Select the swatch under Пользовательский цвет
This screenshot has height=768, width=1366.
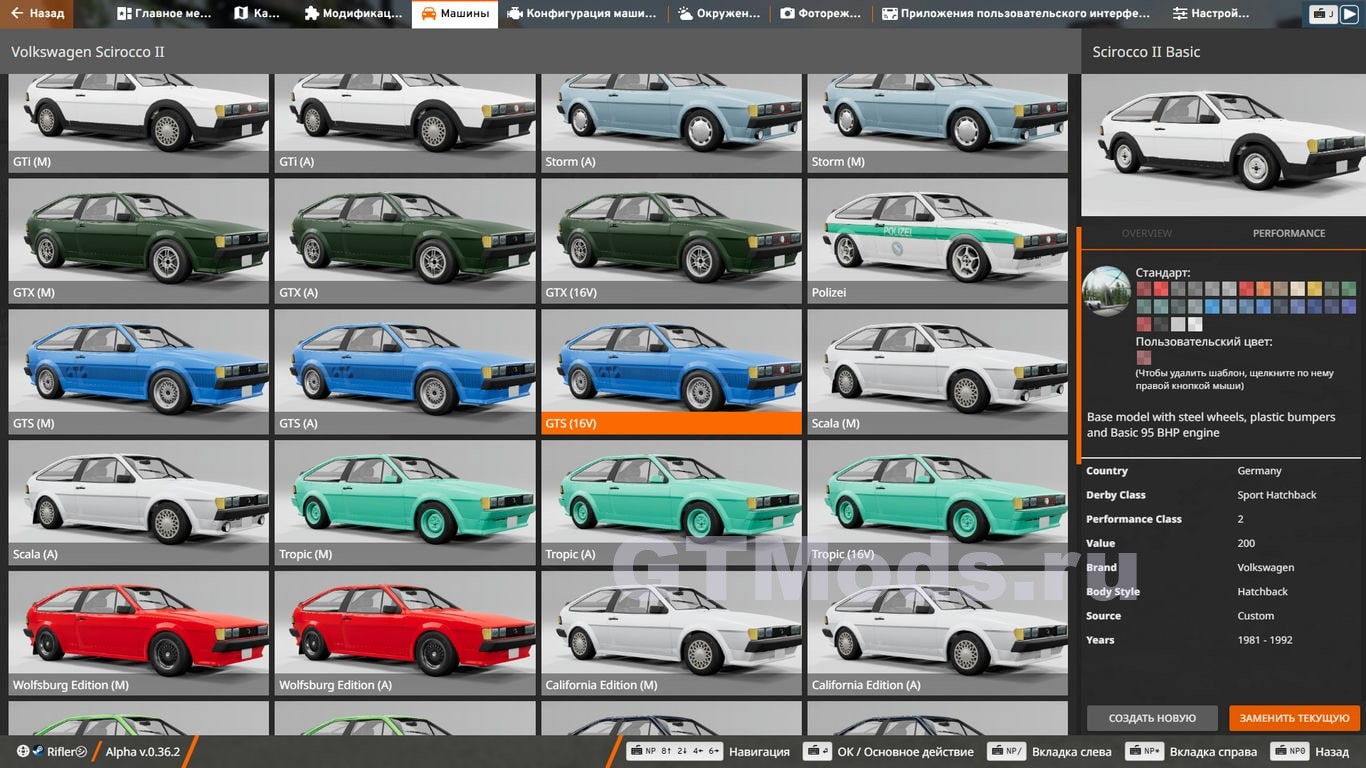[1144, 358]
